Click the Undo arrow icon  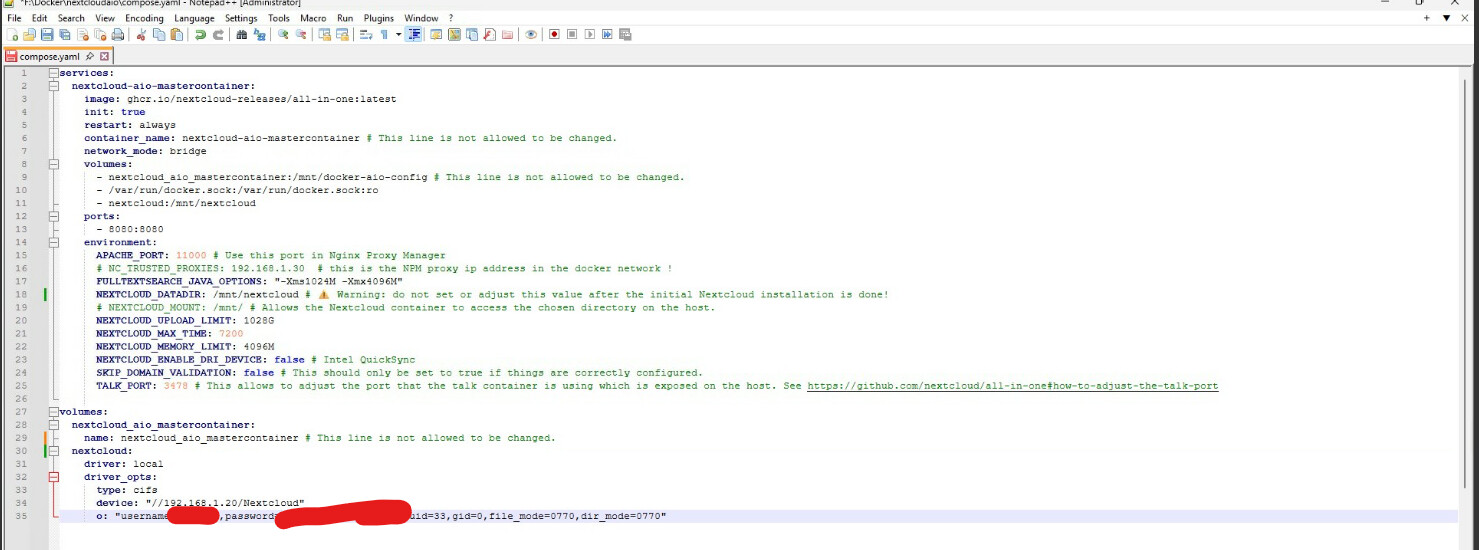201,35
